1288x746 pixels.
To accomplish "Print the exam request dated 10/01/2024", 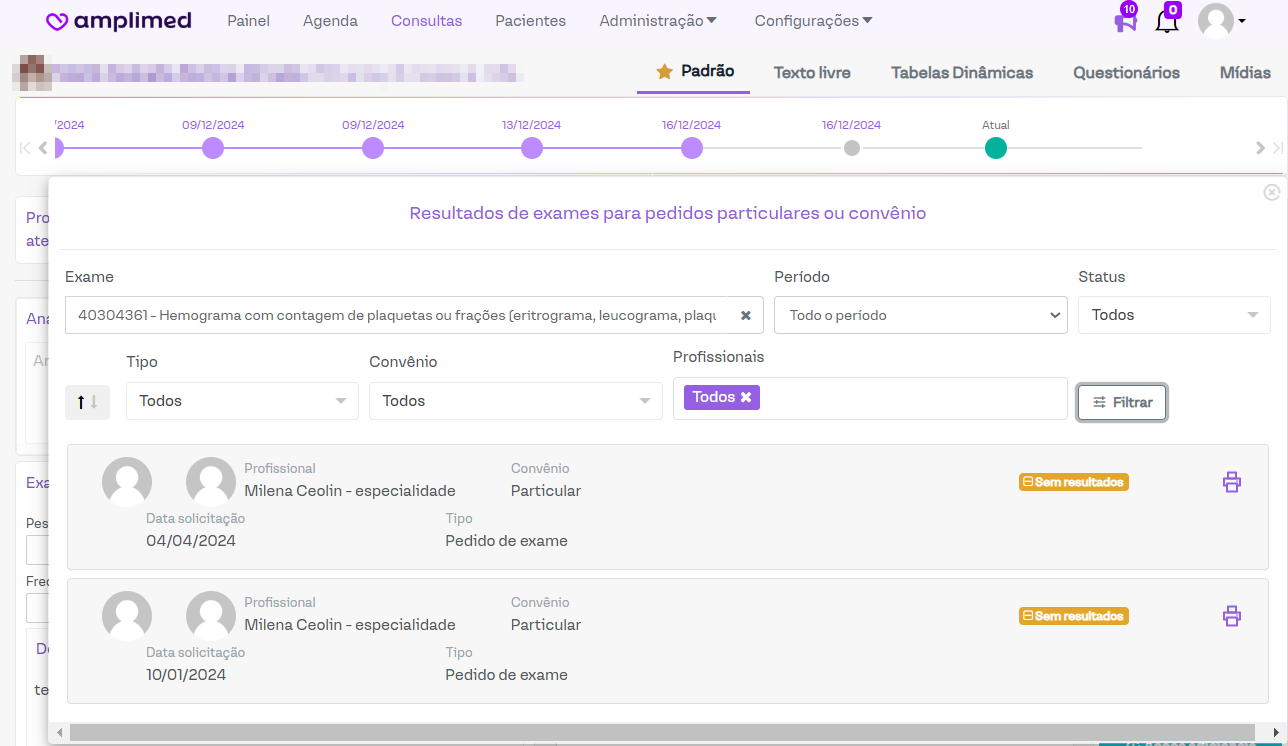I will [x=1231, y=616].
